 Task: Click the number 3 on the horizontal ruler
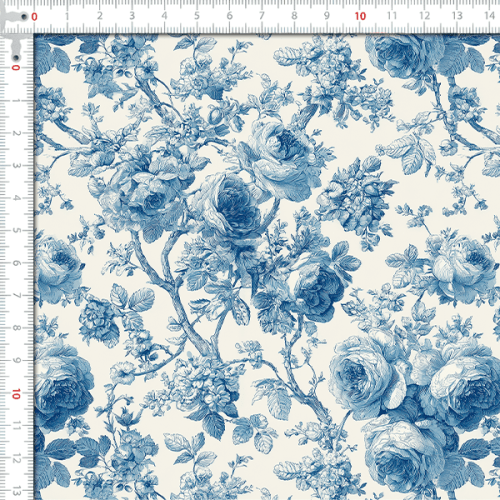click(132, 16)
